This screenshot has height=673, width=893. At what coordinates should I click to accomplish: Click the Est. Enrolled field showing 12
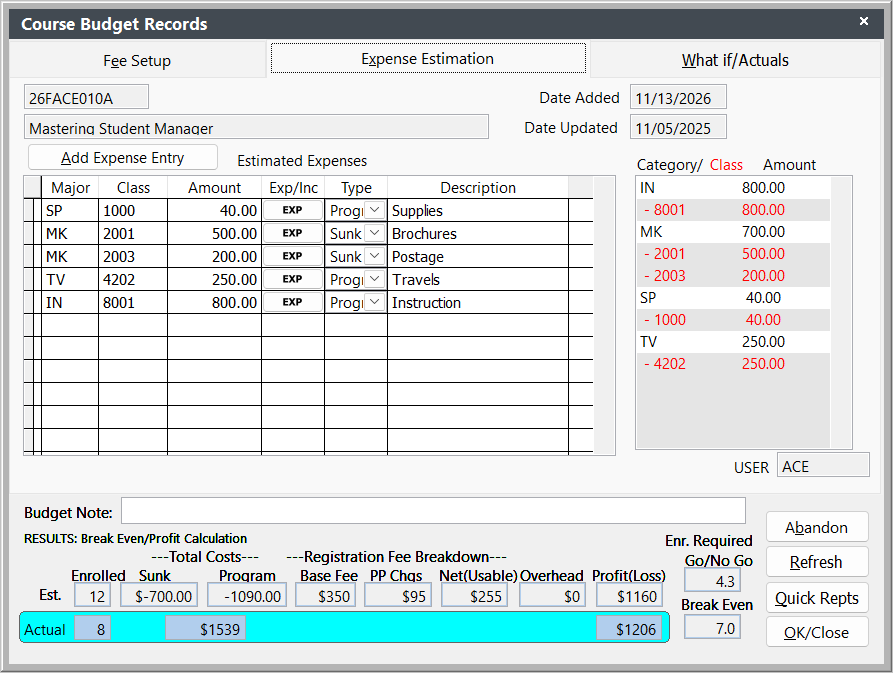tap(92, 596)
